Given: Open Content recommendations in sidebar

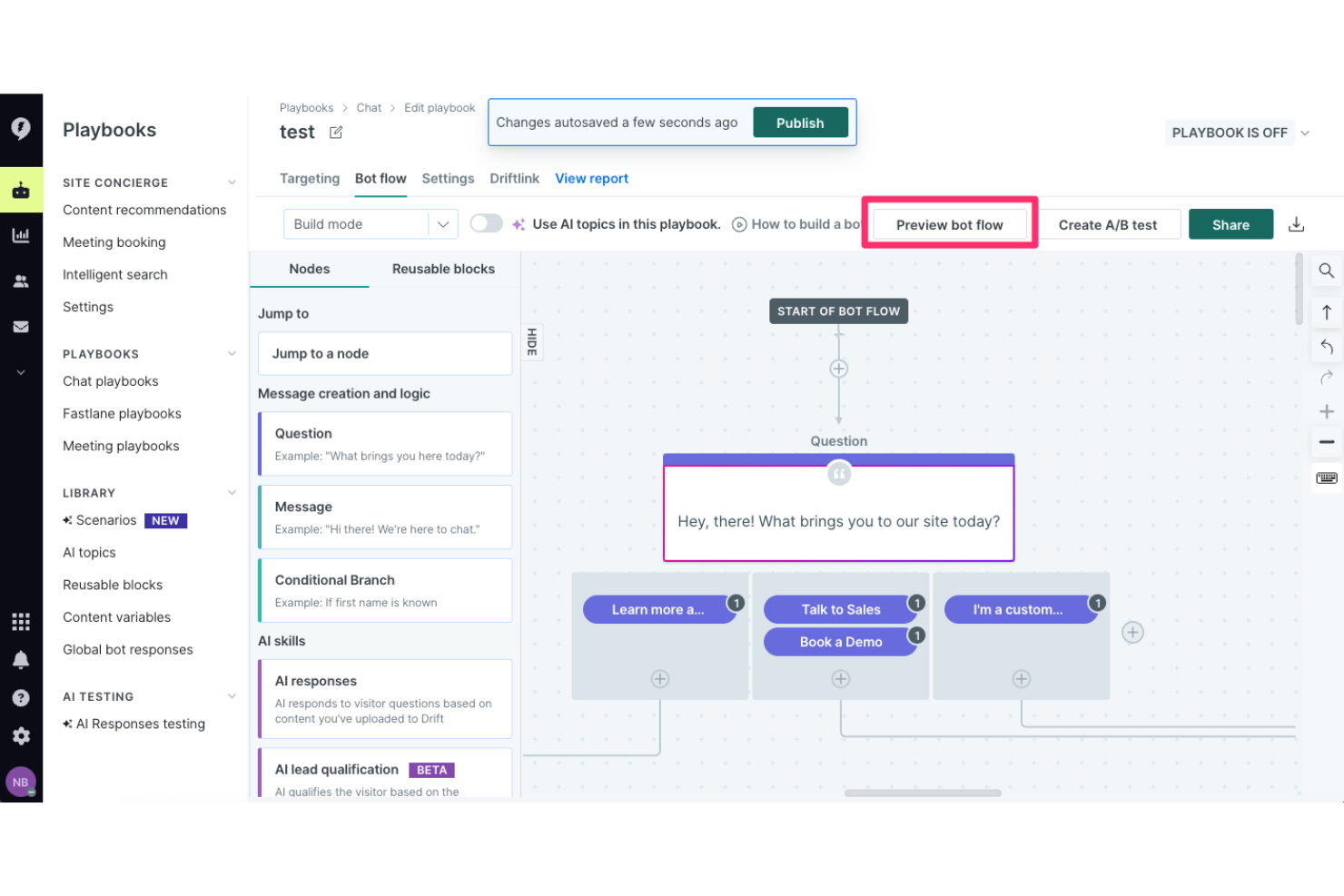Looking at the screenshot, I should tap(144, 210).
